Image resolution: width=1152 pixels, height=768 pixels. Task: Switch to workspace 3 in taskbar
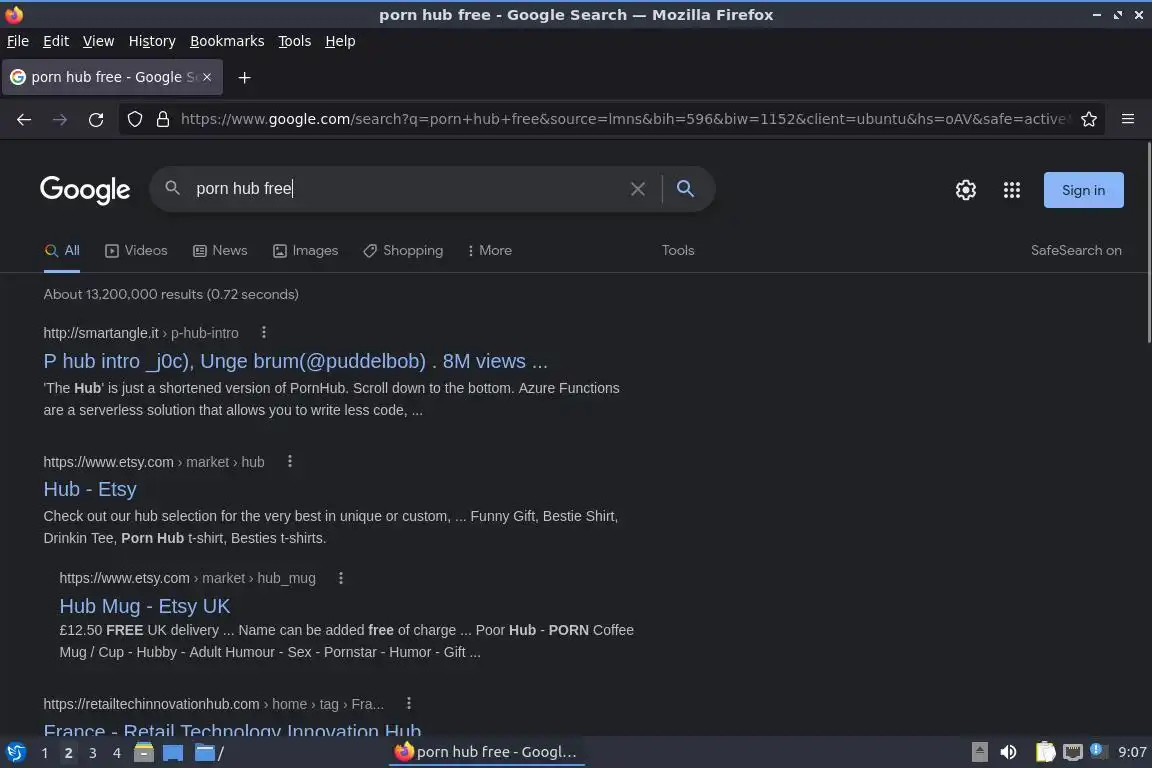pyautogui.click(x=93, y=753)
